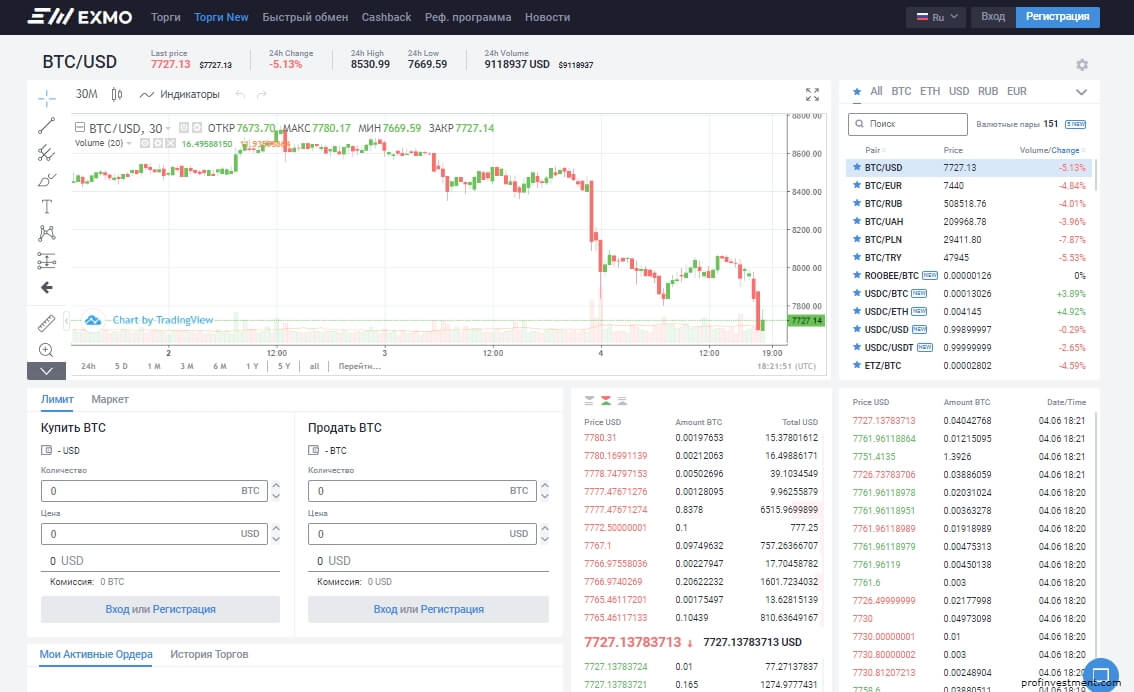1134x692 pixels.
Task: Collapse the BTC/USD chart legend
Action: (80, 128)
